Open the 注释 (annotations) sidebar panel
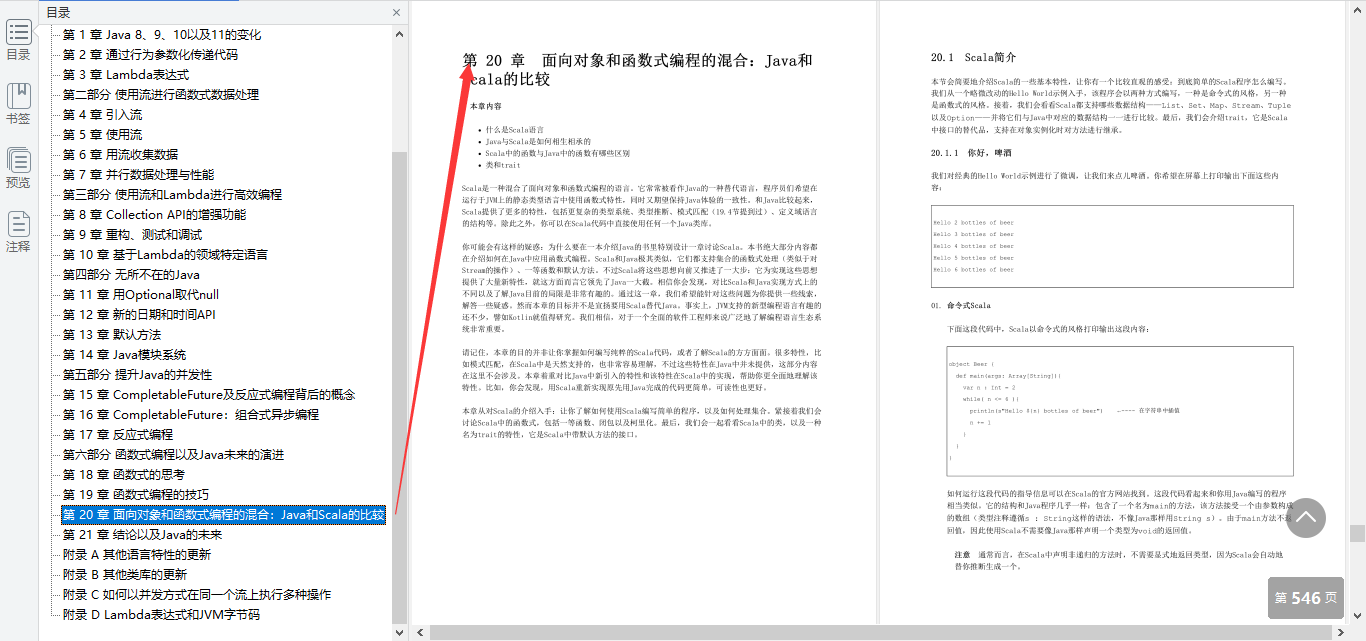This screenshot has height=641, width=1366. click(x=18, y=231)
